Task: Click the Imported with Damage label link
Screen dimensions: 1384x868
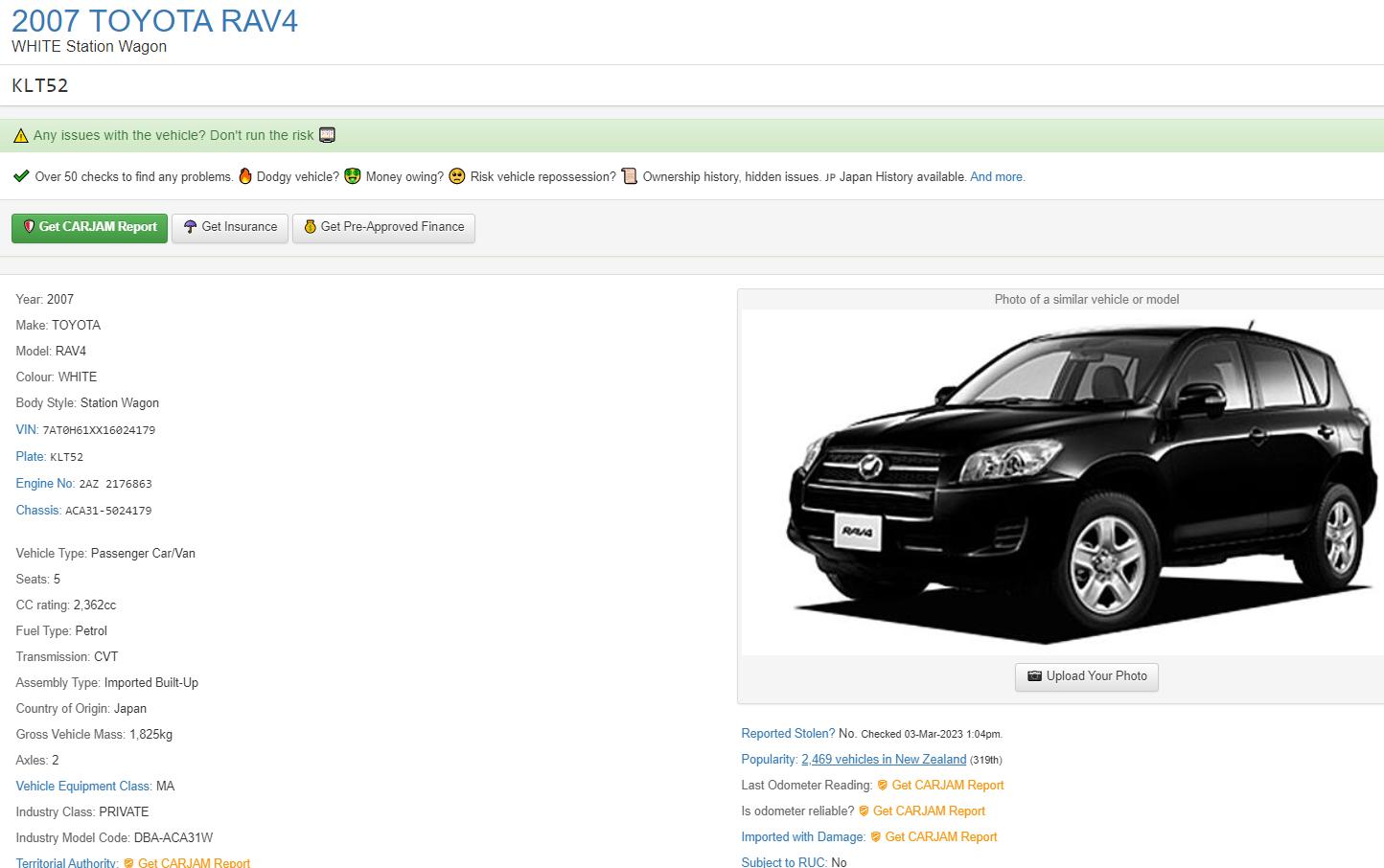Action: click(803, 837)
